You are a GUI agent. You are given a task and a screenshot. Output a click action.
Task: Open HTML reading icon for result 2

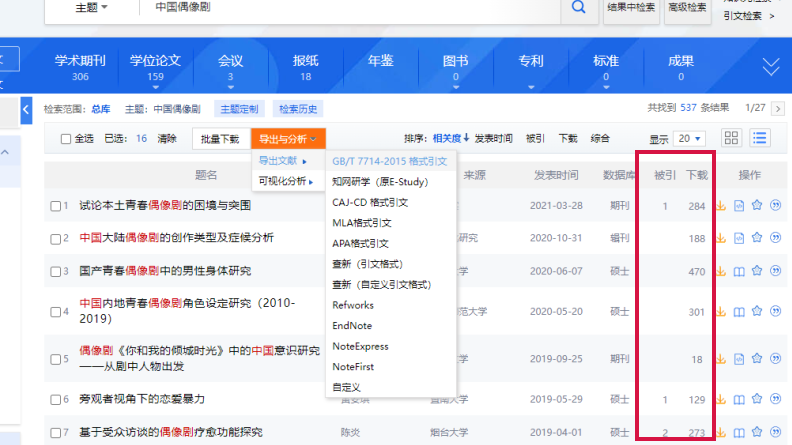tap(739, 238)
